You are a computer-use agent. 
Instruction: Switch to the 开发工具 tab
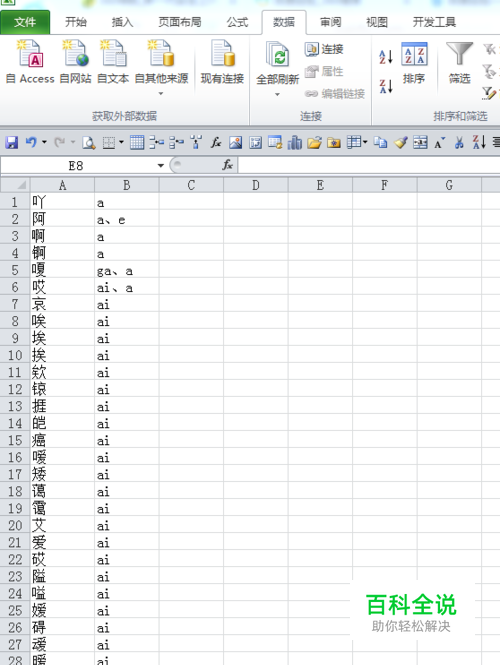coord(434,22)
